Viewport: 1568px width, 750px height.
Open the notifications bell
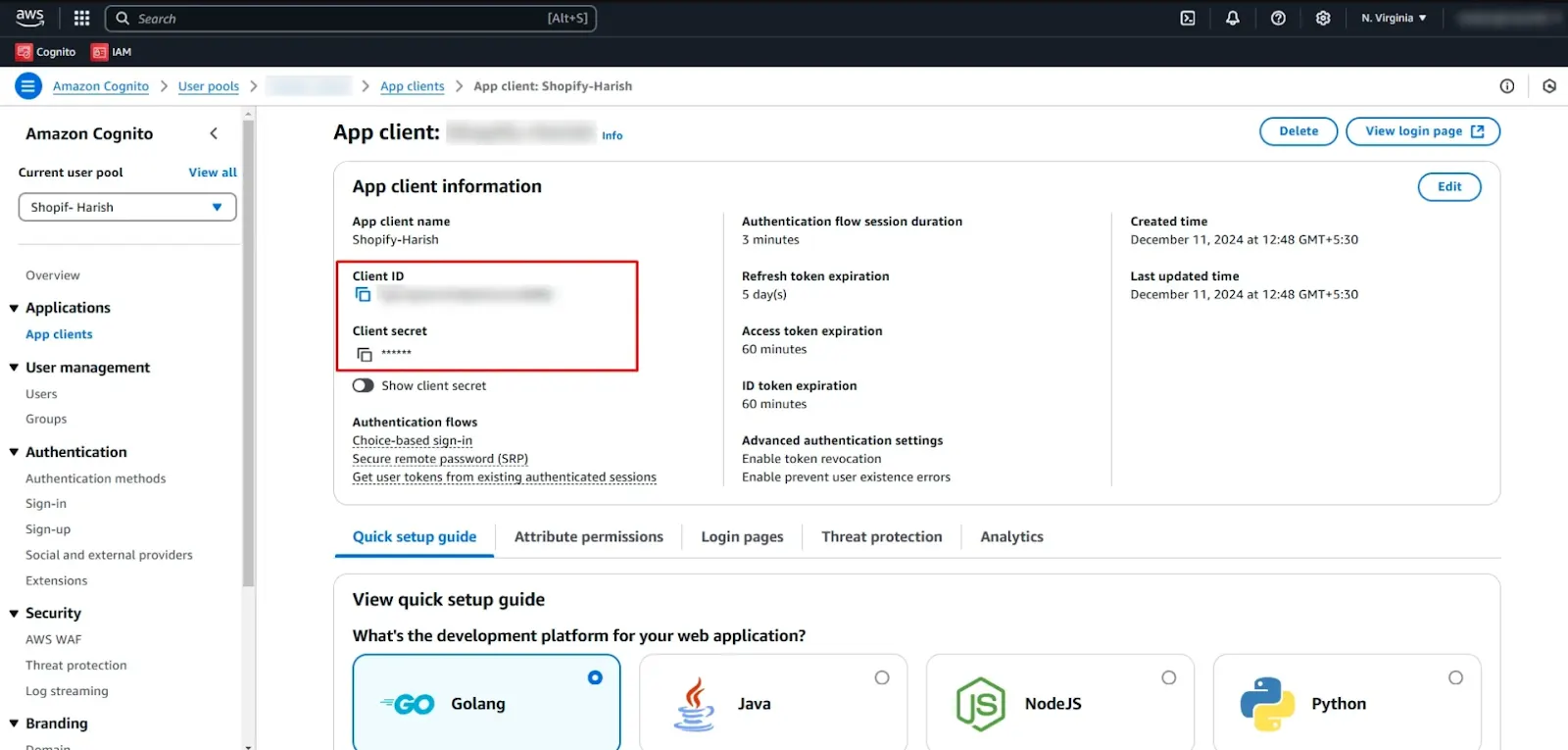pyautogui.click(x=1233, y=18)
